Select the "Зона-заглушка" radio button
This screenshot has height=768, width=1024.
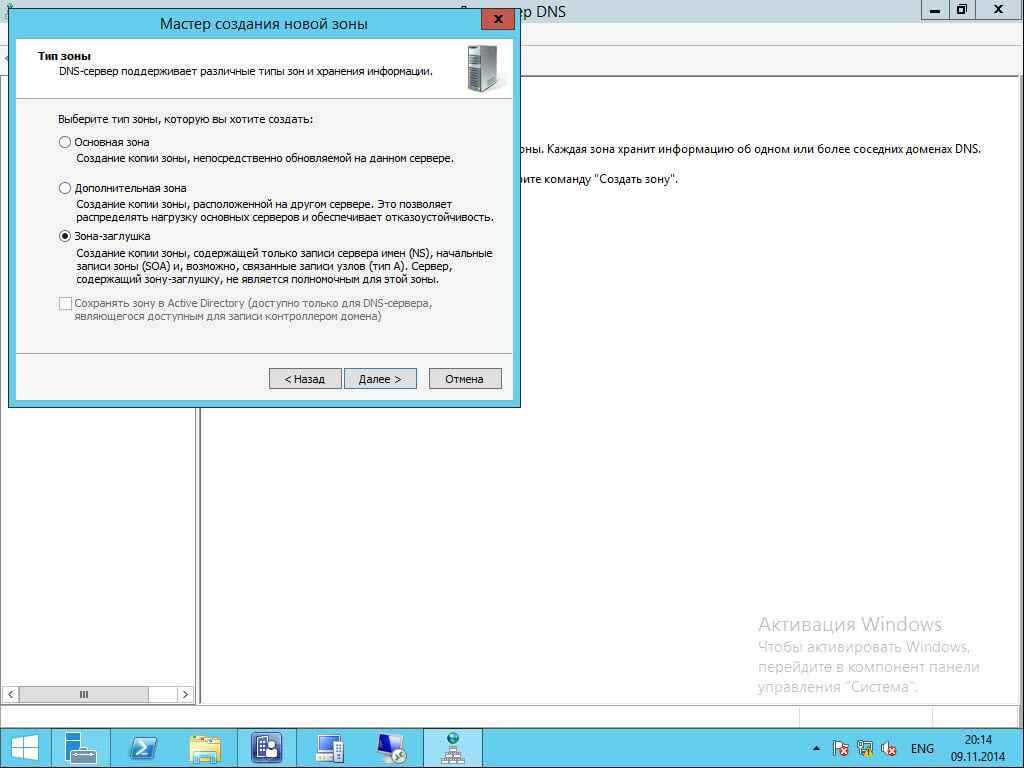click(x=66, y=236)
